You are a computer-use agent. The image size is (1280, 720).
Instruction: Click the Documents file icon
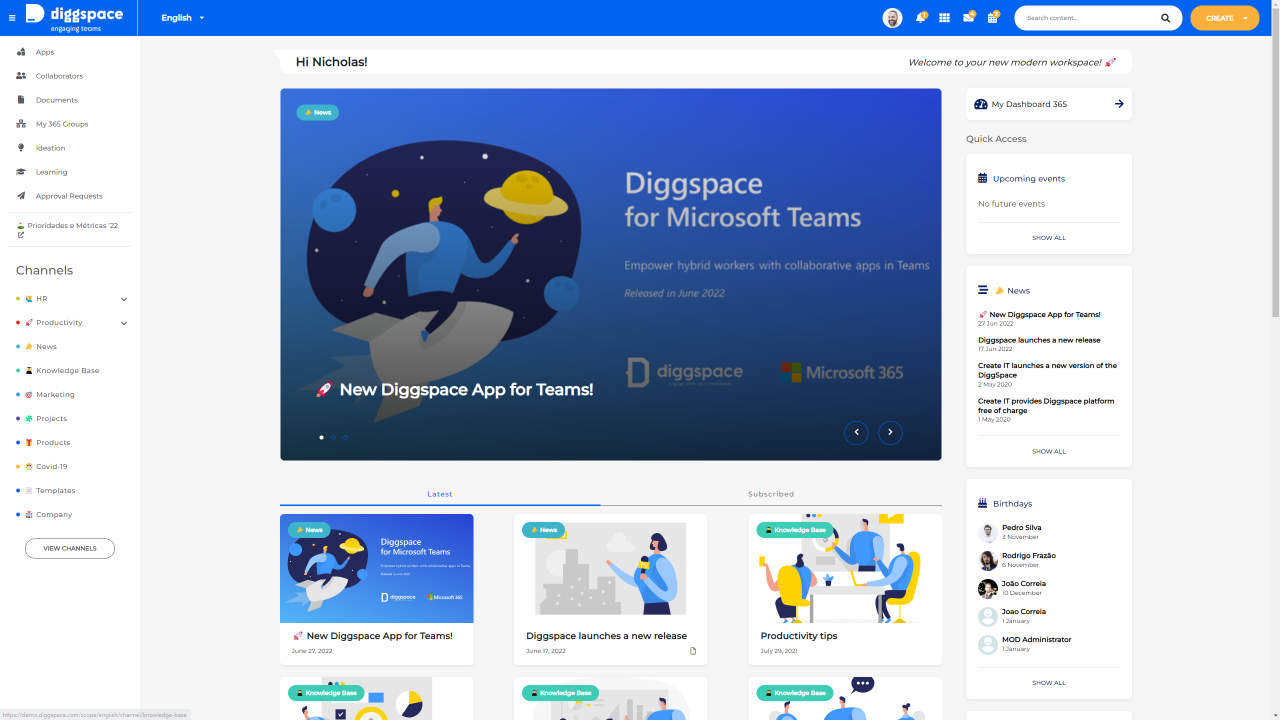click(x=21, y=100)
